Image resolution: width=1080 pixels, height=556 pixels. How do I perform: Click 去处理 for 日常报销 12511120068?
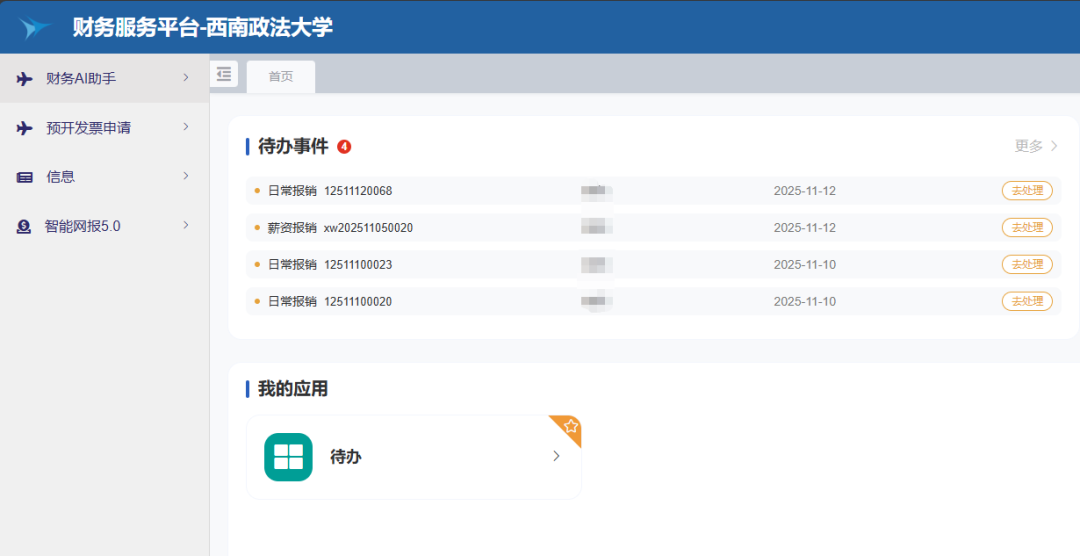tap(1027, 191)
